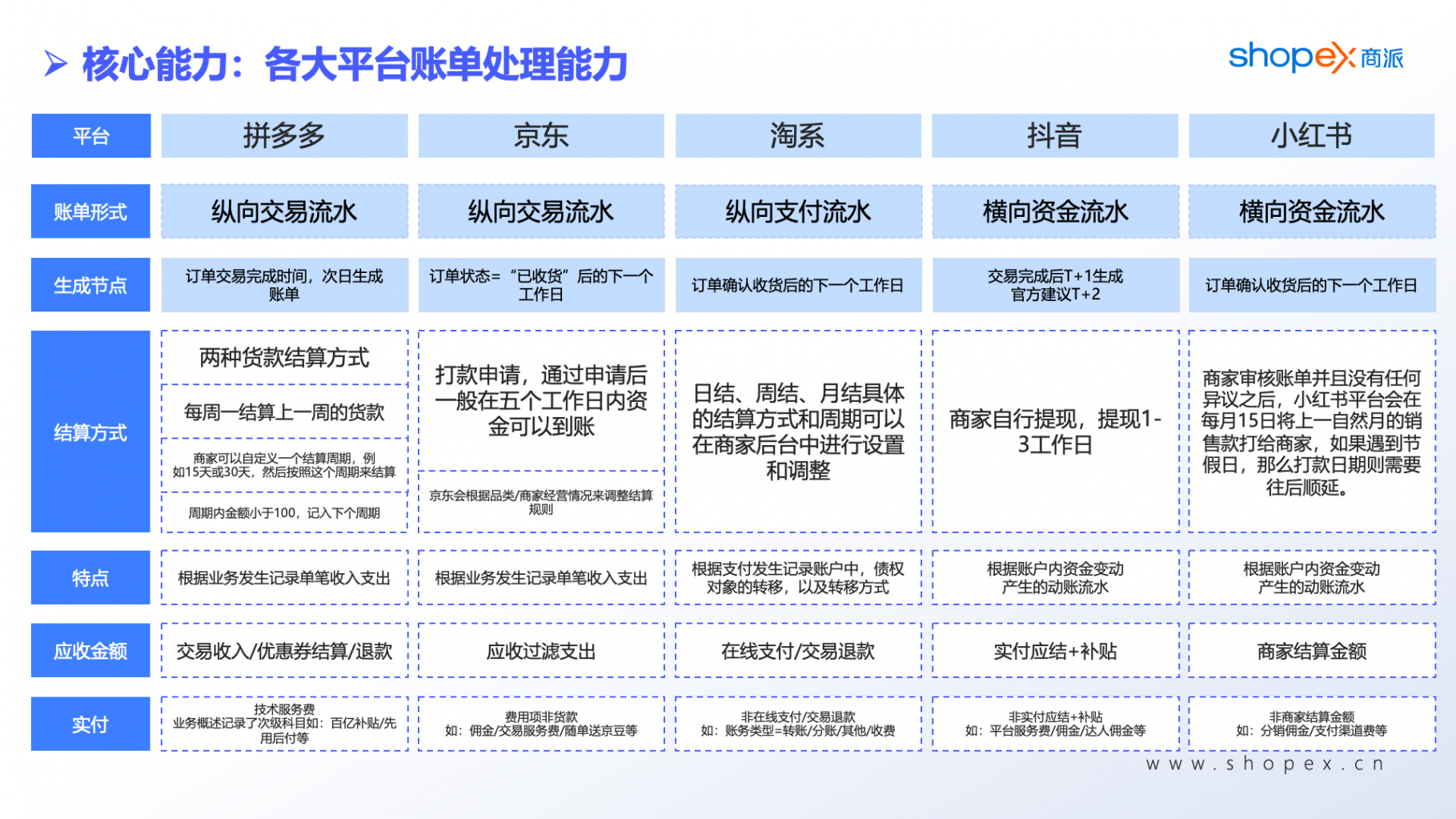Click 每周一结算上一周的货款 cell
The height and width of the screenshot is (819, 1456).
(x=284, y=412)
